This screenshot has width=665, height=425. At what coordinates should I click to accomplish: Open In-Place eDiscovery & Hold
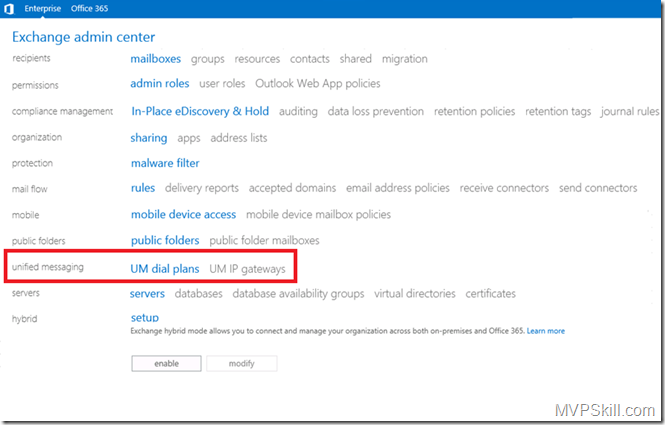pos(200,111)
